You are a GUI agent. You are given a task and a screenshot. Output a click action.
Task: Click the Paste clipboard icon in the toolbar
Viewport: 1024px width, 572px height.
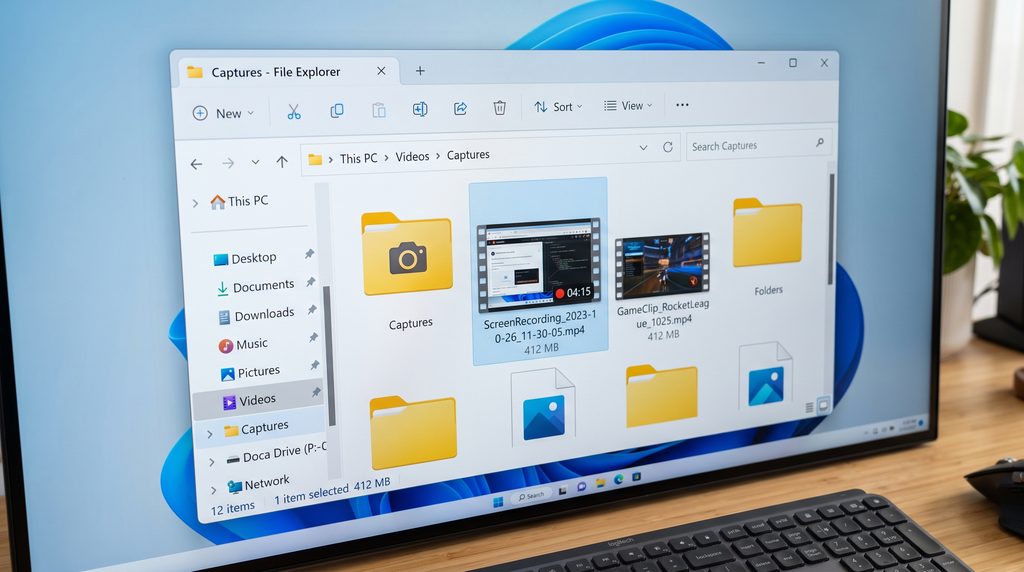[x=379, y=110]
